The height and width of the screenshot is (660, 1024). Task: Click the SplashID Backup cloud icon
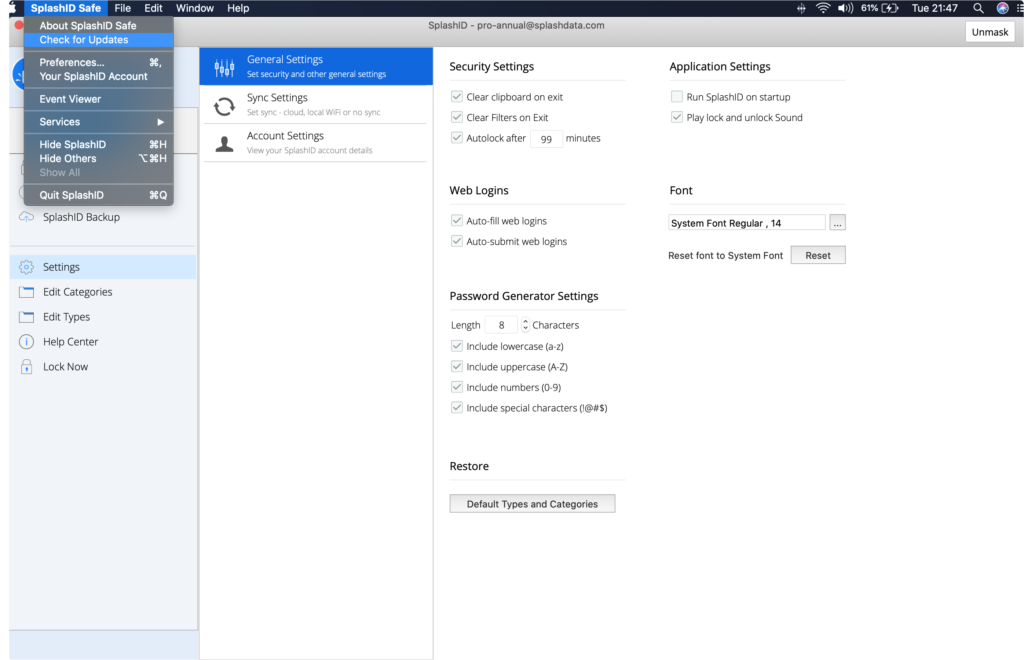[x=26, y=217]
